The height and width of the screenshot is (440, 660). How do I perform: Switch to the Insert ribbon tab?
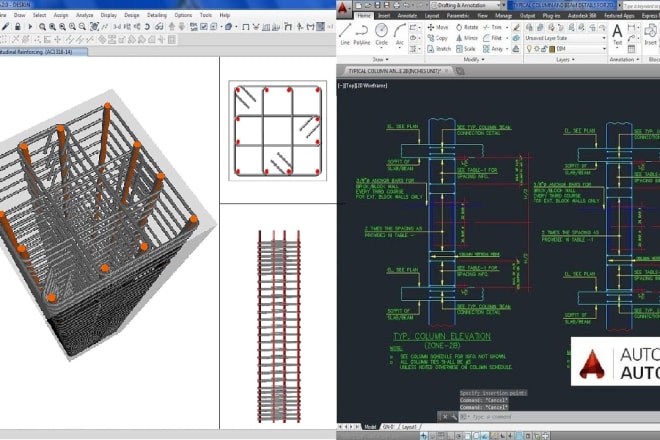coord(384,16)
